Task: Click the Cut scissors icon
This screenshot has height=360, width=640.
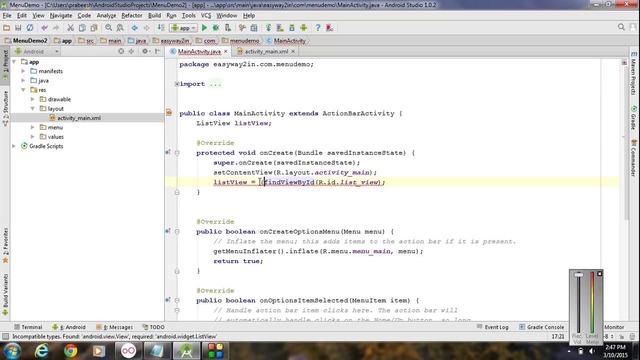Action: (x=71, y=28)
